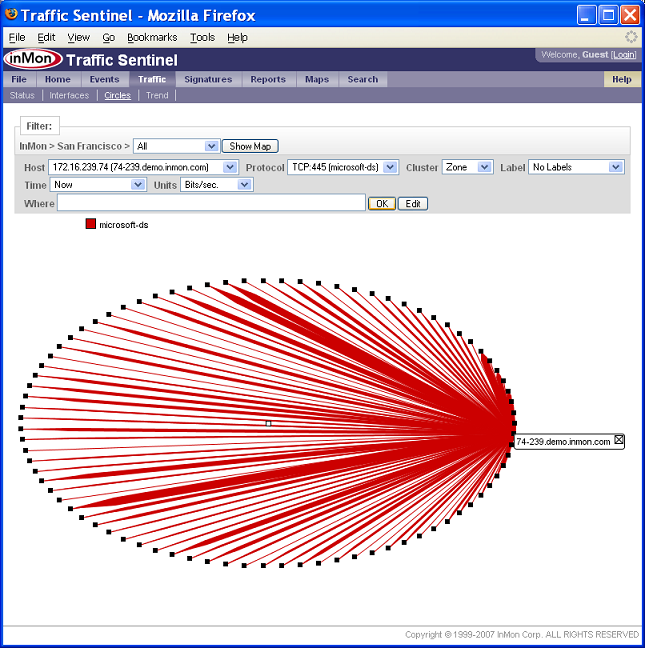Viewport: 645px width, 648px height.
Task: Click the microsoft-ds legend text
Action: [124, 225]
